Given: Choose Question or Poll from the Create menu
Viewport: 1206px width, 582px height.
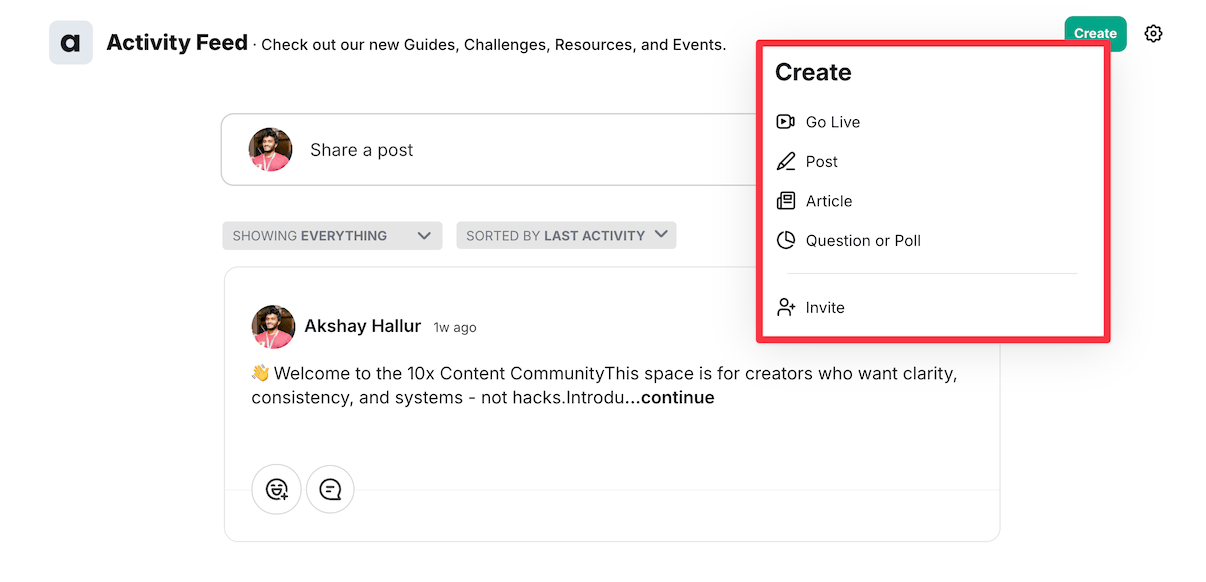Looking at the screenshot, I should (863, 241).
